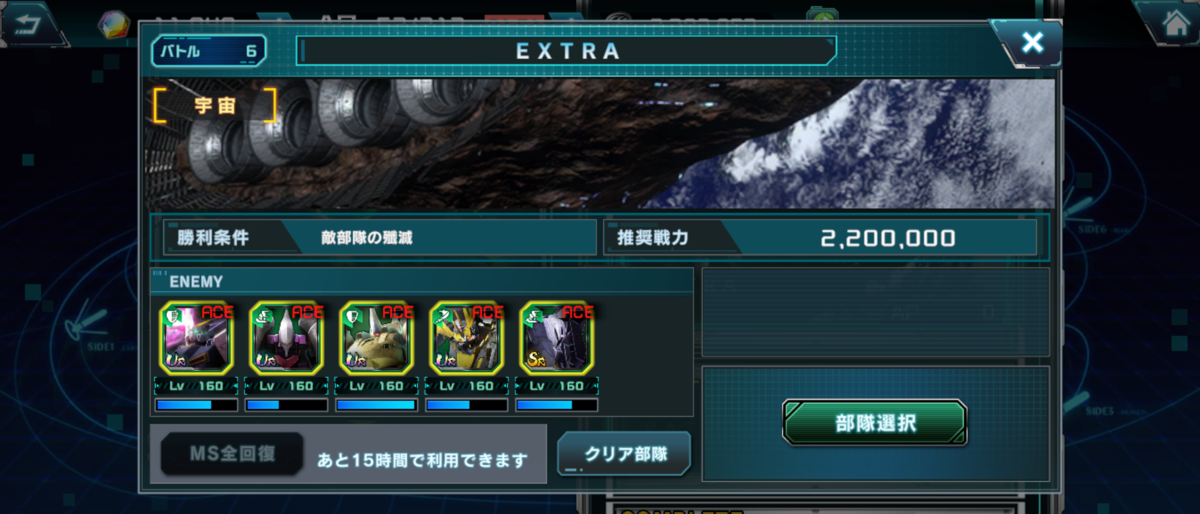Tap the first enemy's Lv 160 label
The width and height of the screenshot is (1200, 514).
[196, 386]
